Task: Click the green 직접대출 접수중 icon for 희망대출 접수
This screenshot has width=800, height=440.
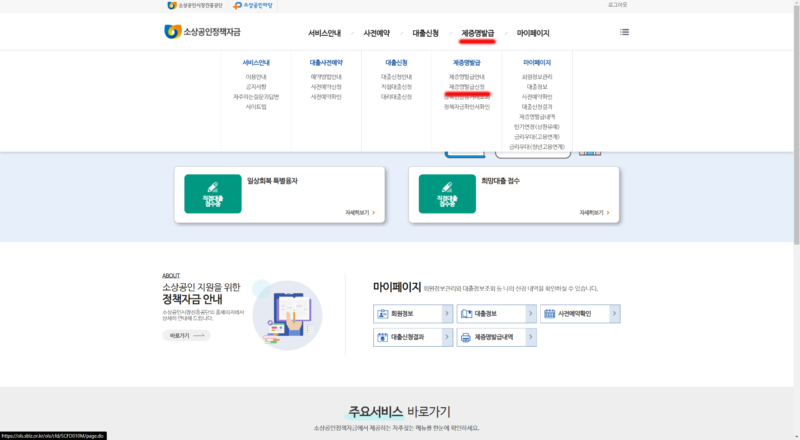Action: coord(447,193)
